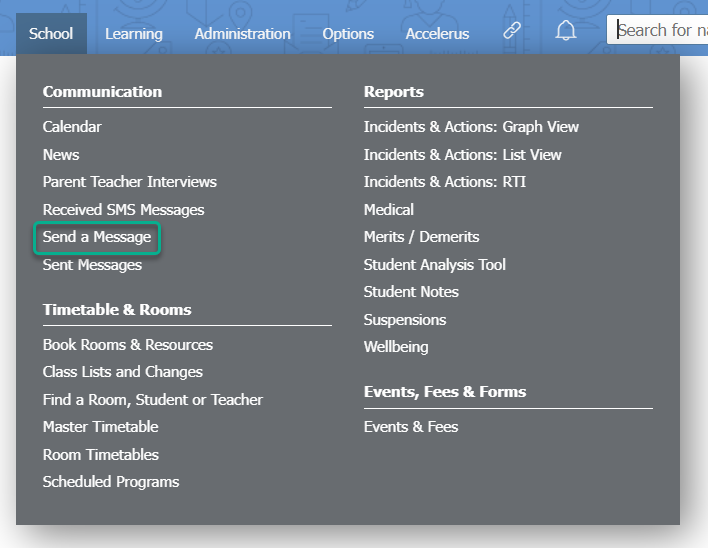This screenshot has height=548, width=708.
Task: View Merits / Demerits report
Action: [421, 237]
